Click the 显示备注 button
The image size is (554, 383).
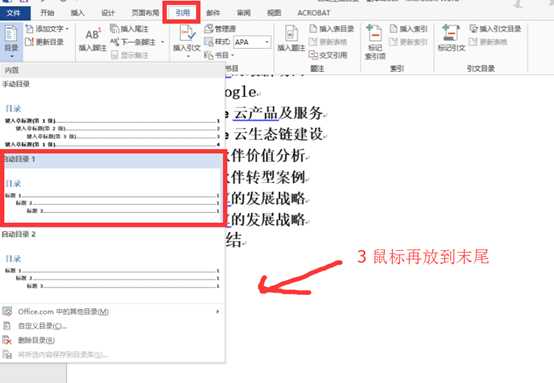[x=129, y=55]
